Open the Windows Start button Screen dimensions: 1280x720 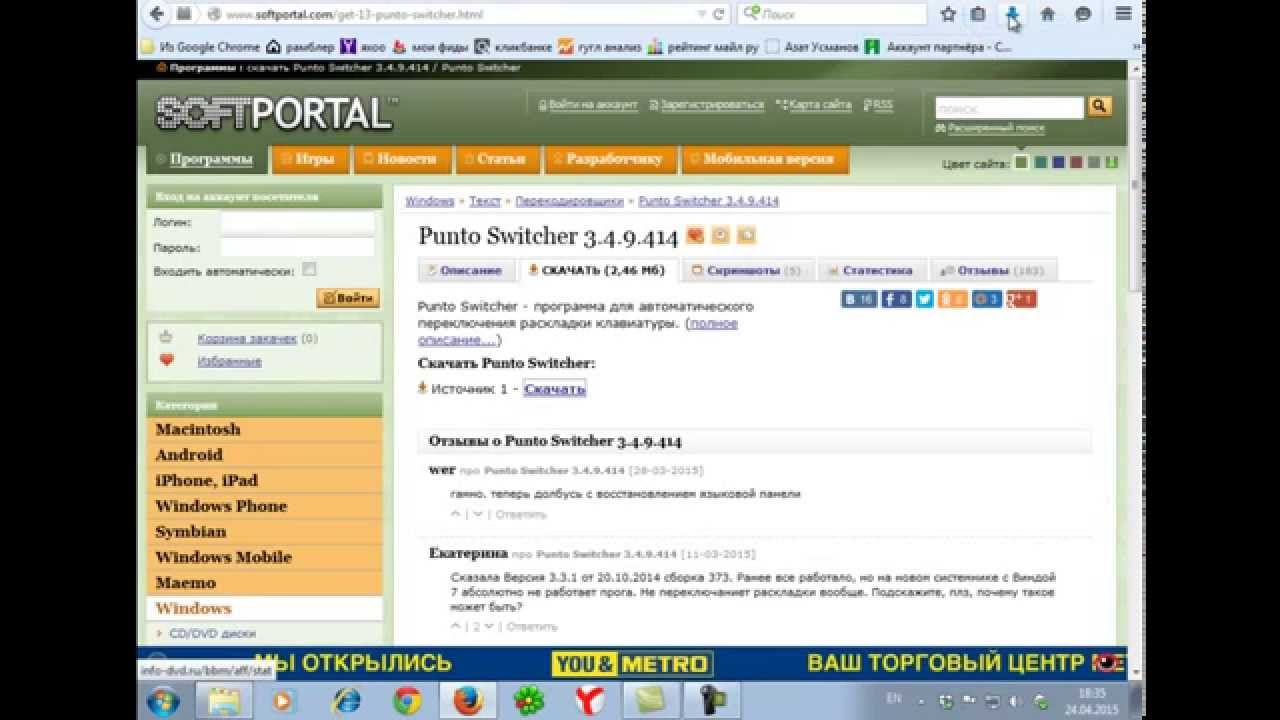[163, 702]
